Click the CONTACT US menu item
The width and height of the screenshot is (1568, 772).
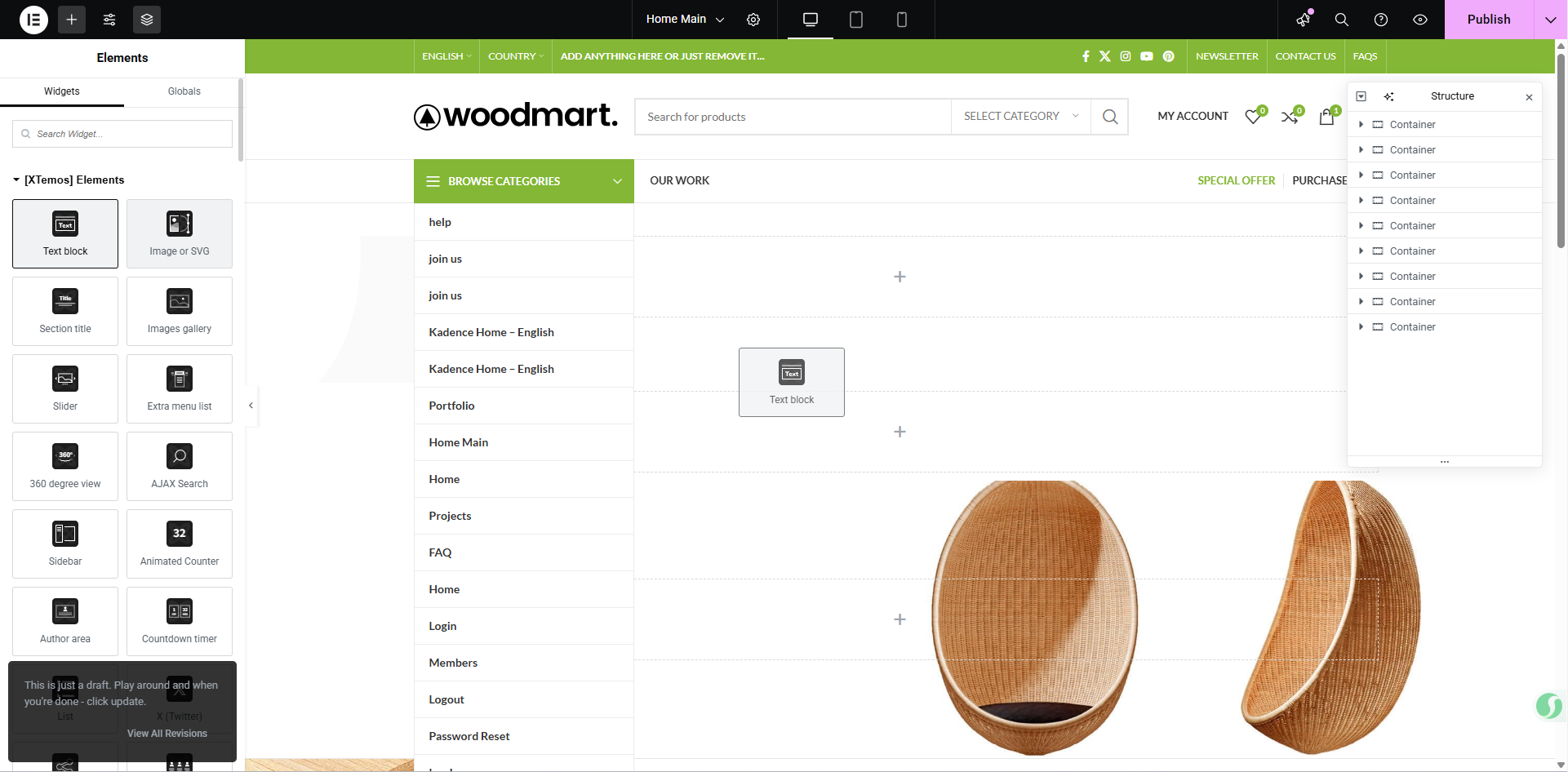pyautogui.click(x=1305, y=56)
